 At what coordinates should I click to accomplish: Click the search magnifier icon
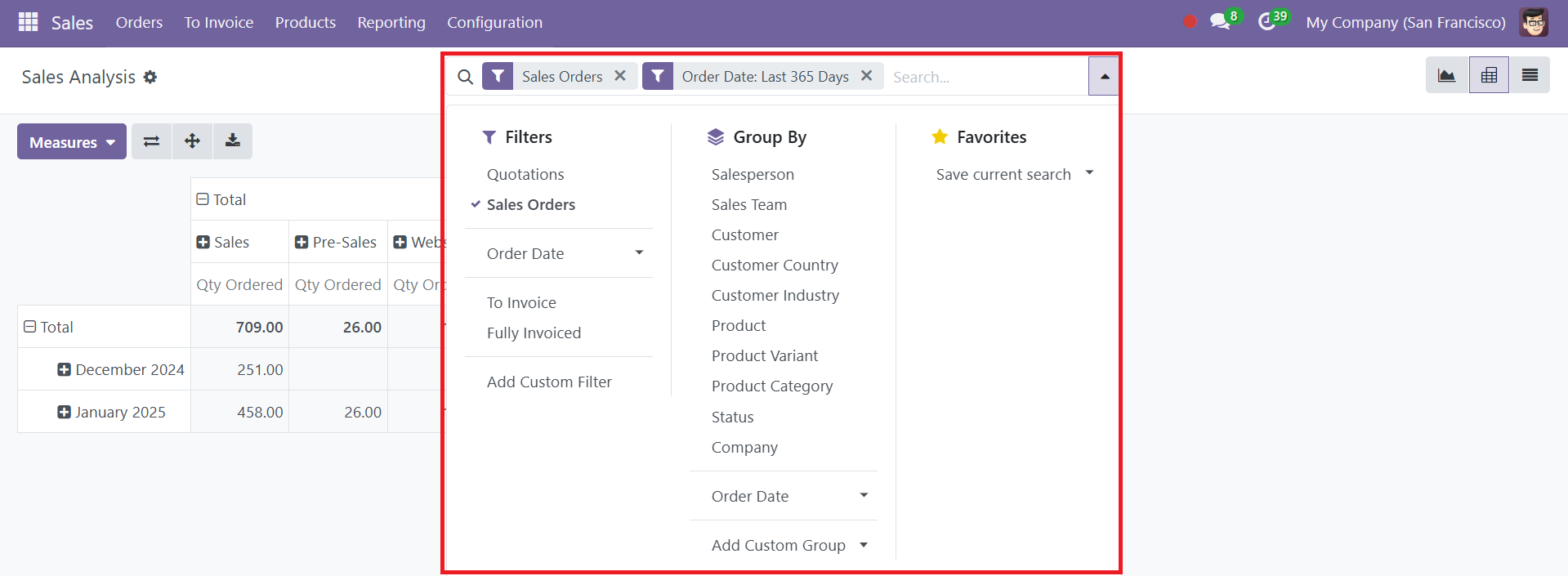point(465,77)
